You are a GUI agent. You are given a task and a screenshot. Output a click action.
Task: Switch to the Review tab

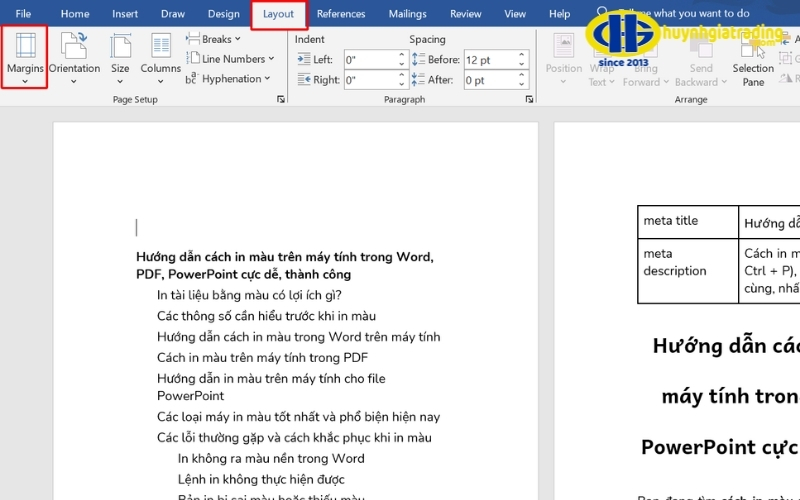click(x=465, y=14)
